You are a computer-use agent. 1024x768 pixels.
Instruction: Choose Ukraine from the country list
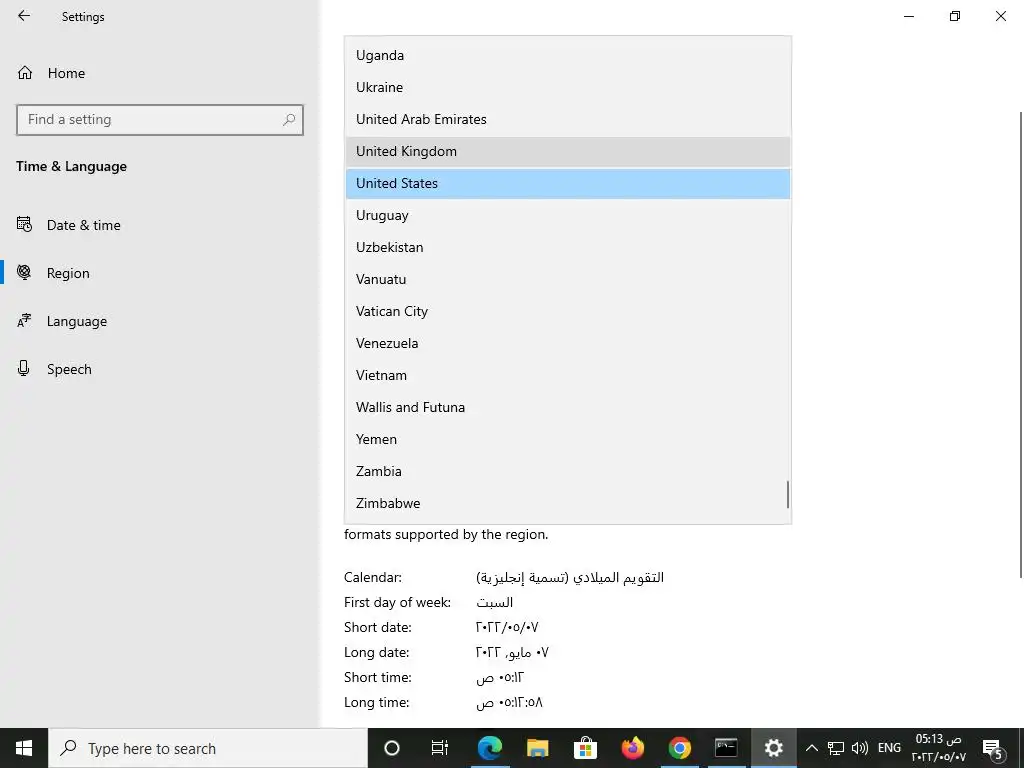click(568, 88)
